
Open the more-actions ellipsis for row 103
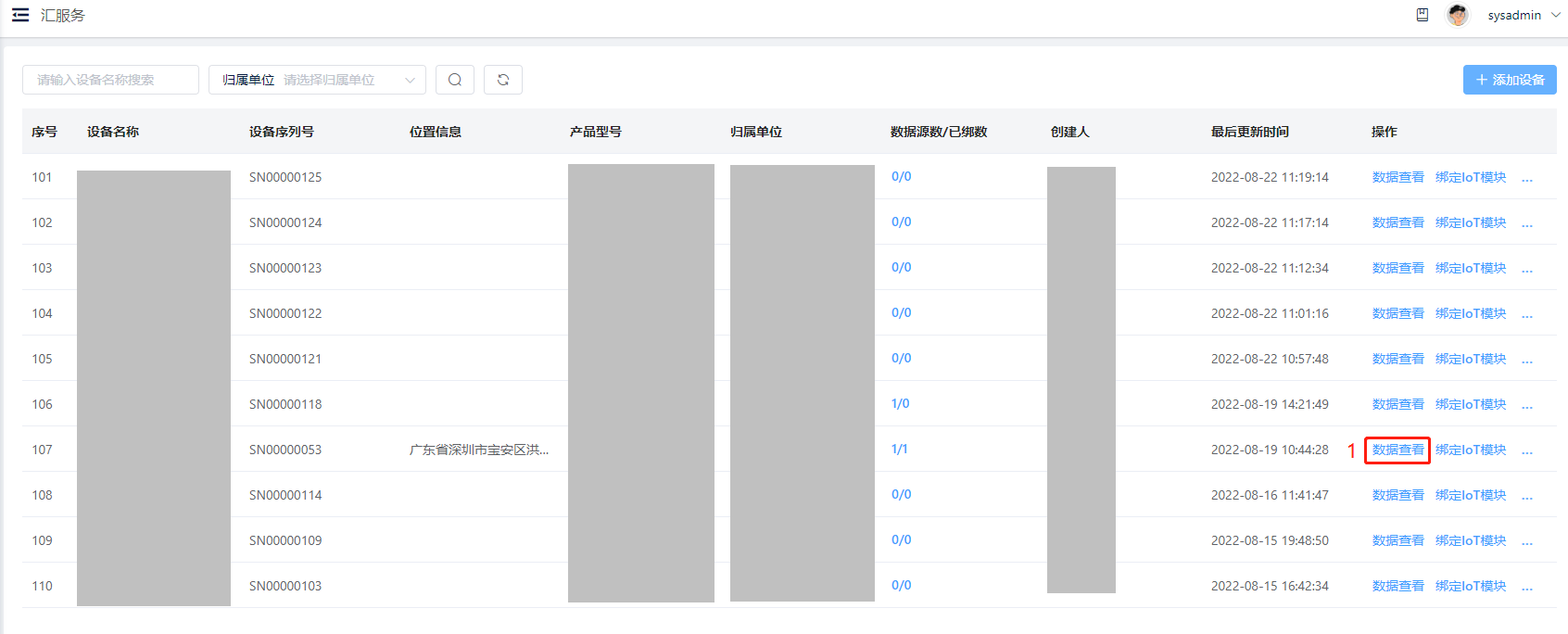point(1527,270)
